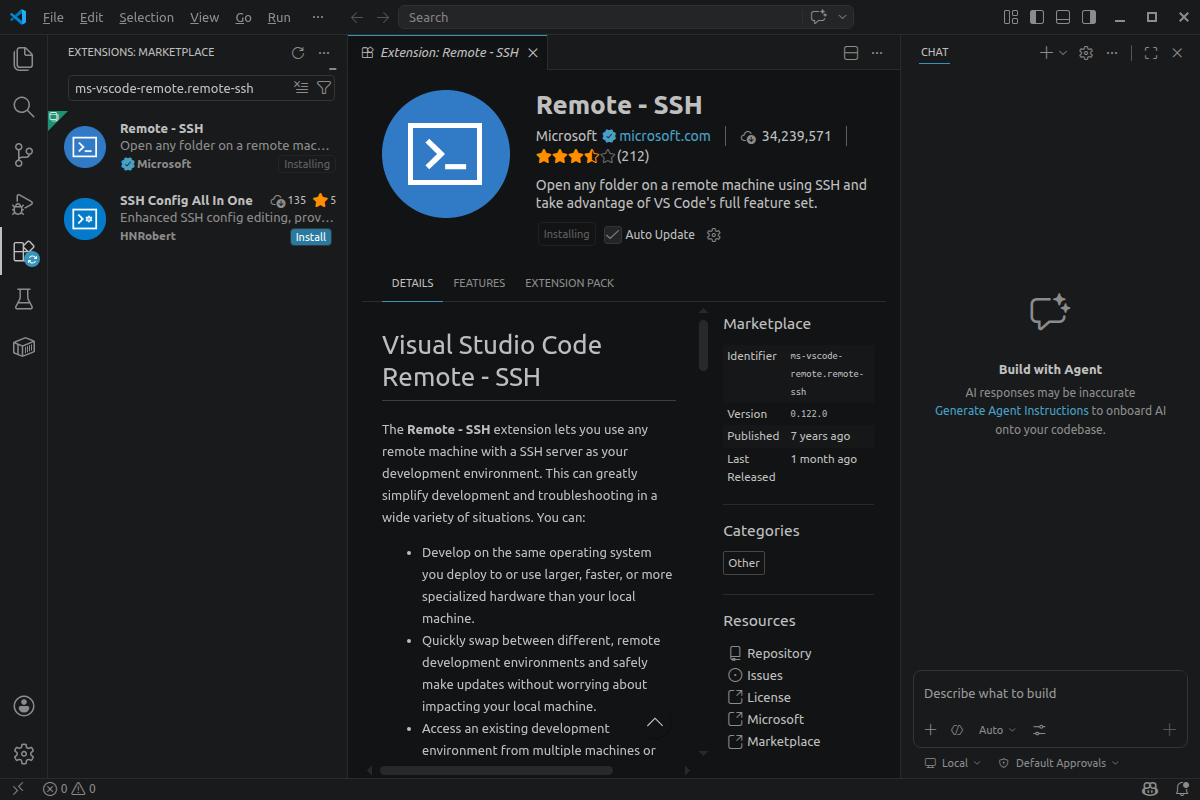This screenshot has height=800, width=1200.
Task: Open the Selection menu
Action: [x=146, y=17]
